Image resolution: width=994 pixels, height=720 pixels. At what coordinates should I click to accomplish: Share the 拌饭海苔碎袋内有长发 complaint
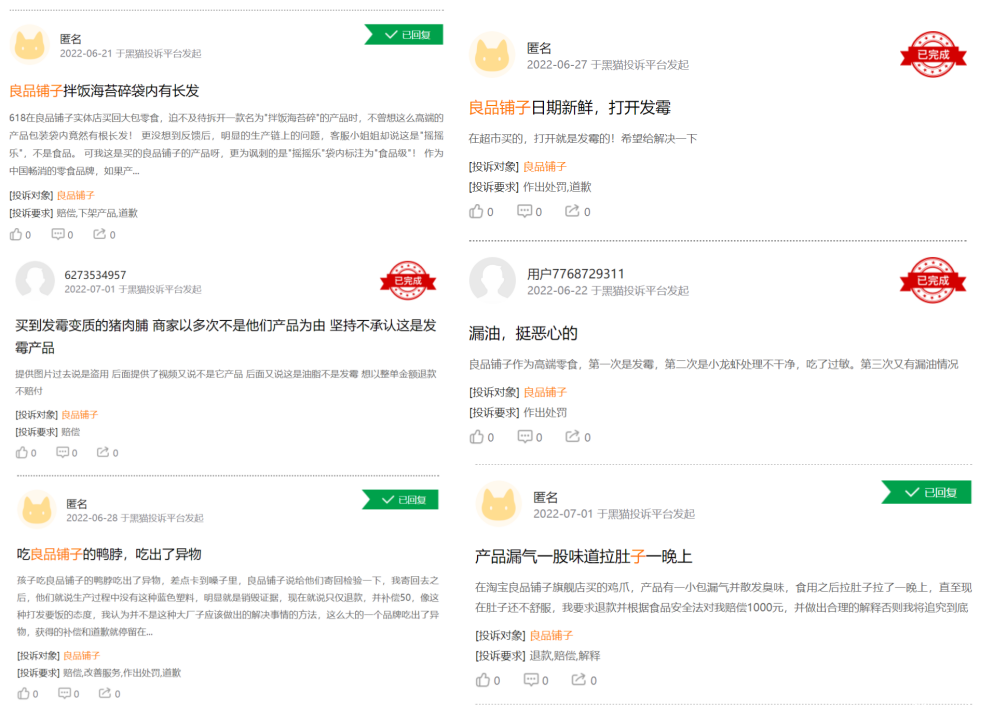(x=105, y=235)
